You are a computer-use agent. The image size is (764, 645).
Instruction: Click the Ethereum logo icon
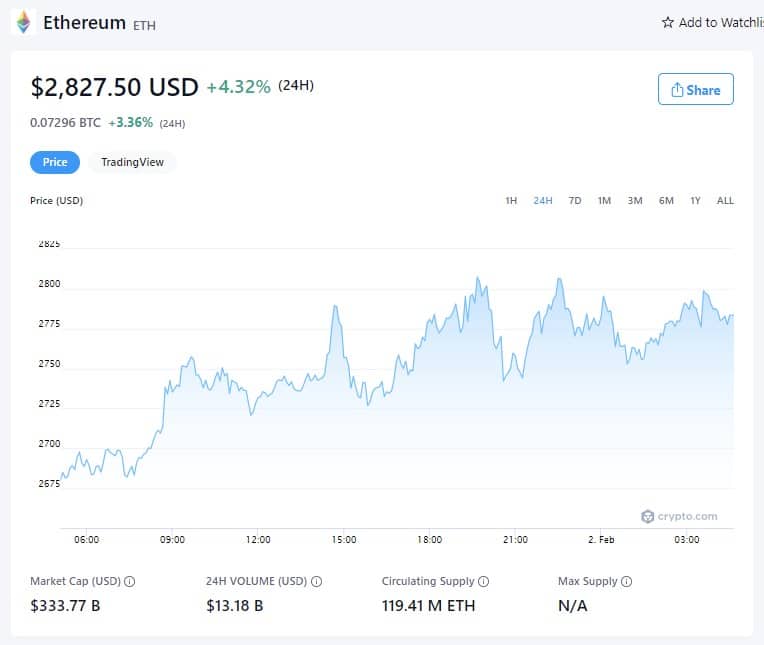pos(23,22)
